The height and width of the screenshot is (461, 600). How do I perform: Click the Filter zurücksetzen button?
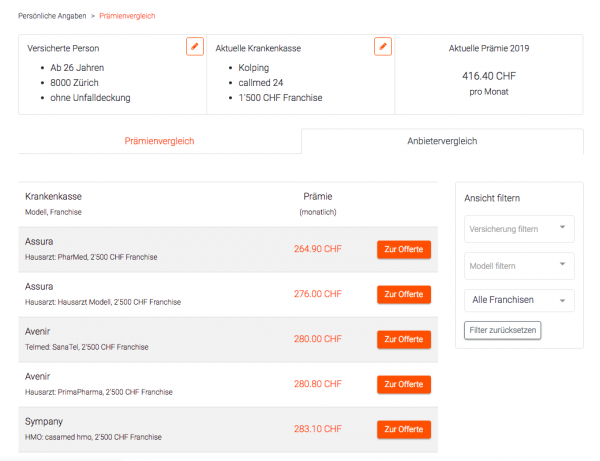(502, 330)
